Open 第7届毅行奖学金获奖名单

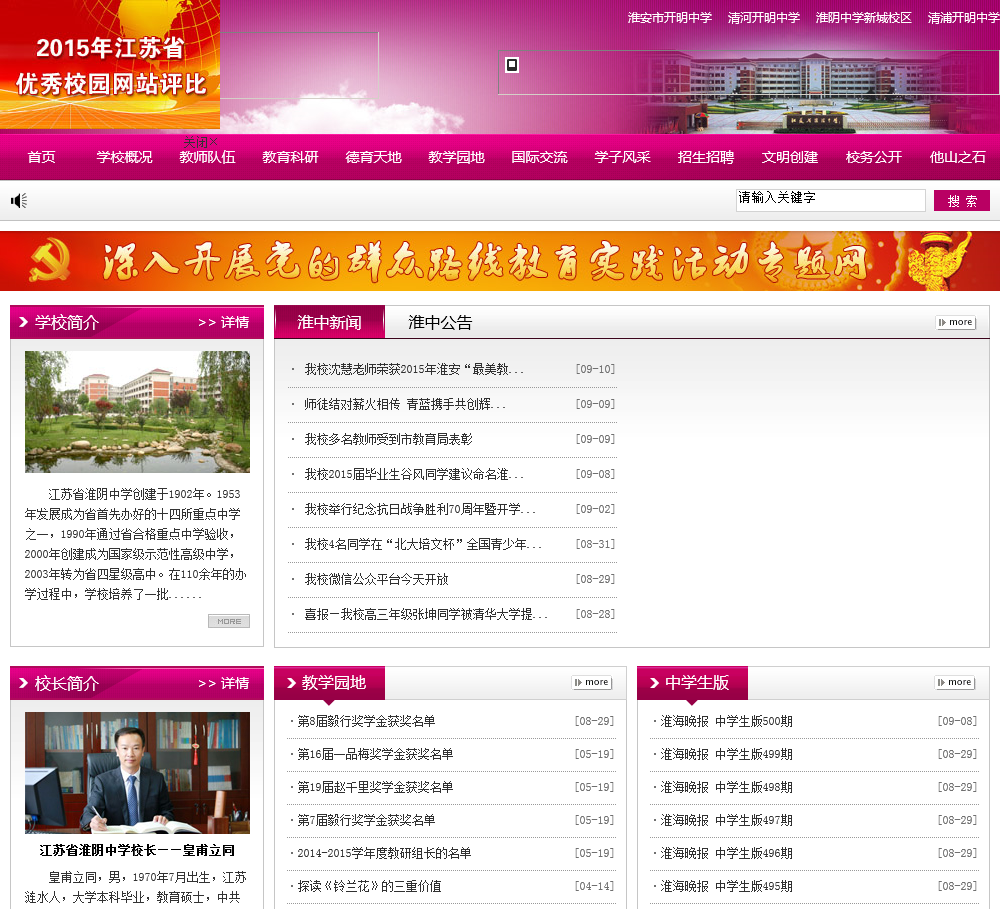point(366,820)
